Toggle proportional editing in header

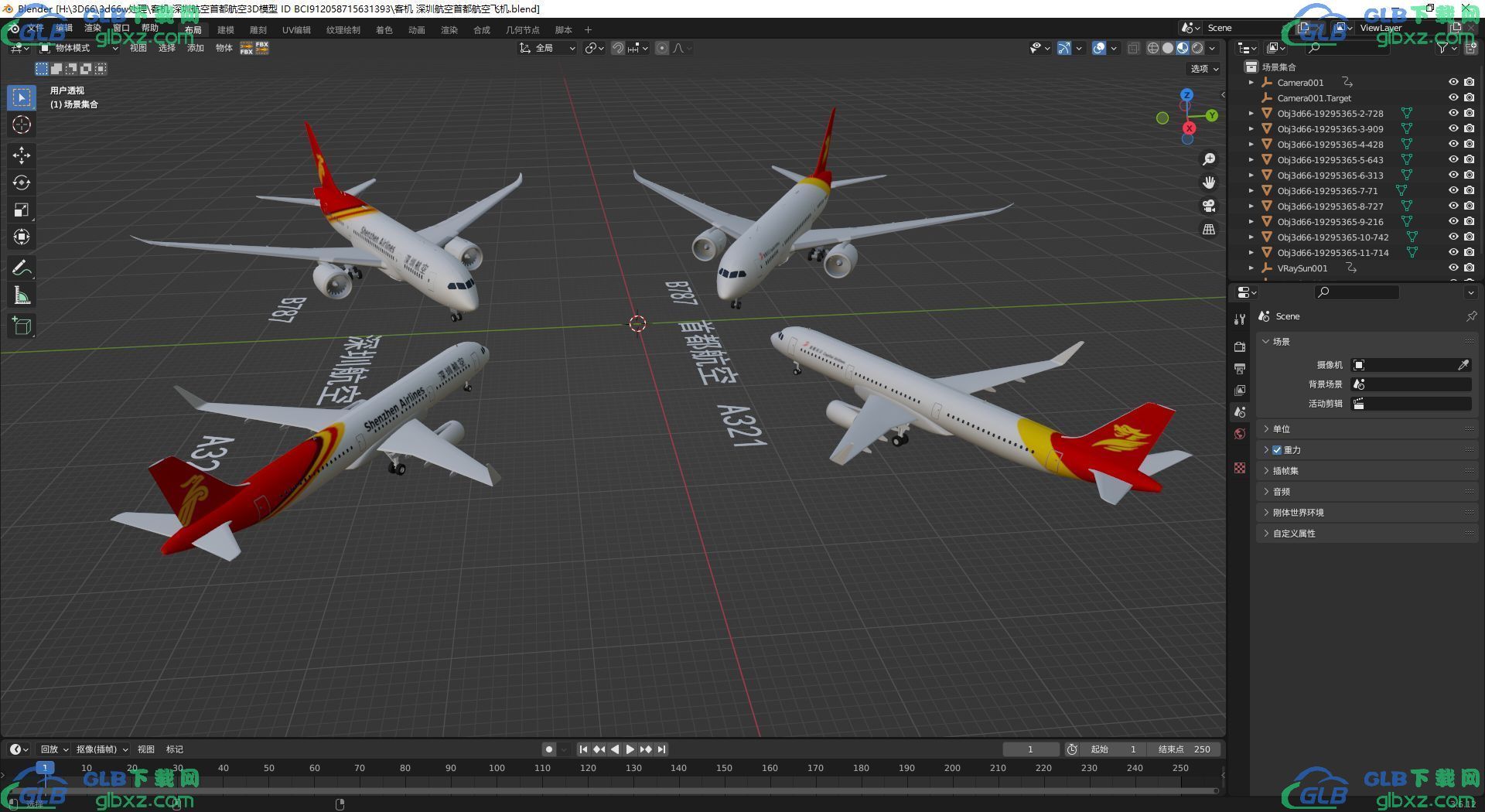662,48
